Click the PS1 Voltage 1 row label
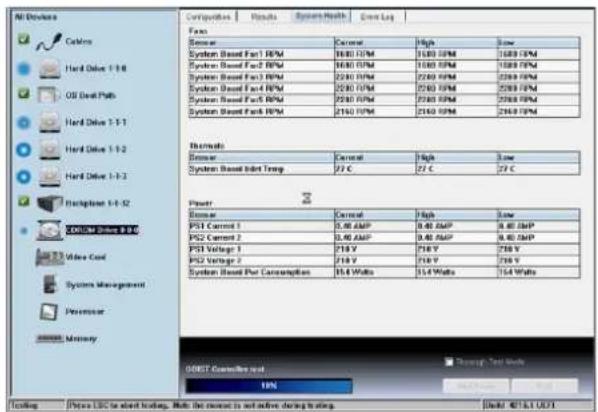Image resolution: width=598 pixels, height=412 pixels. 215,249
